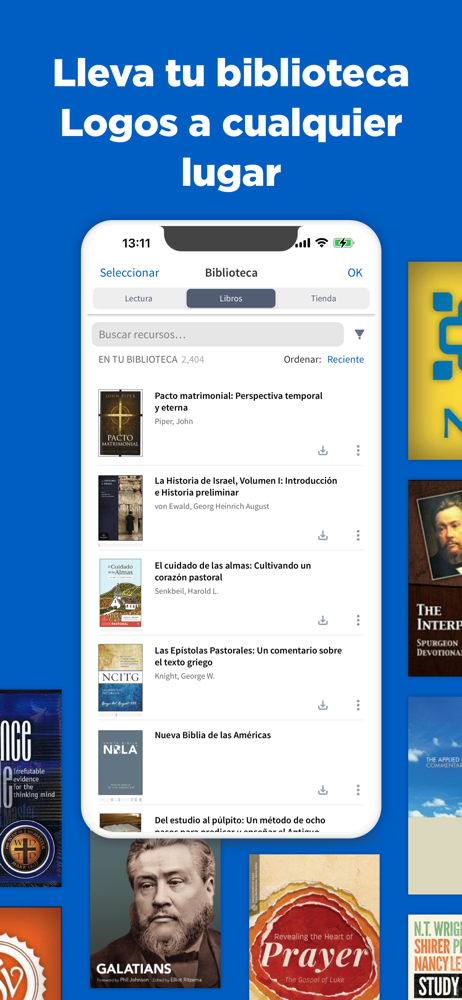
Task: Open Pacto matrimonial cover thumbnail
Action: [121, 423]
